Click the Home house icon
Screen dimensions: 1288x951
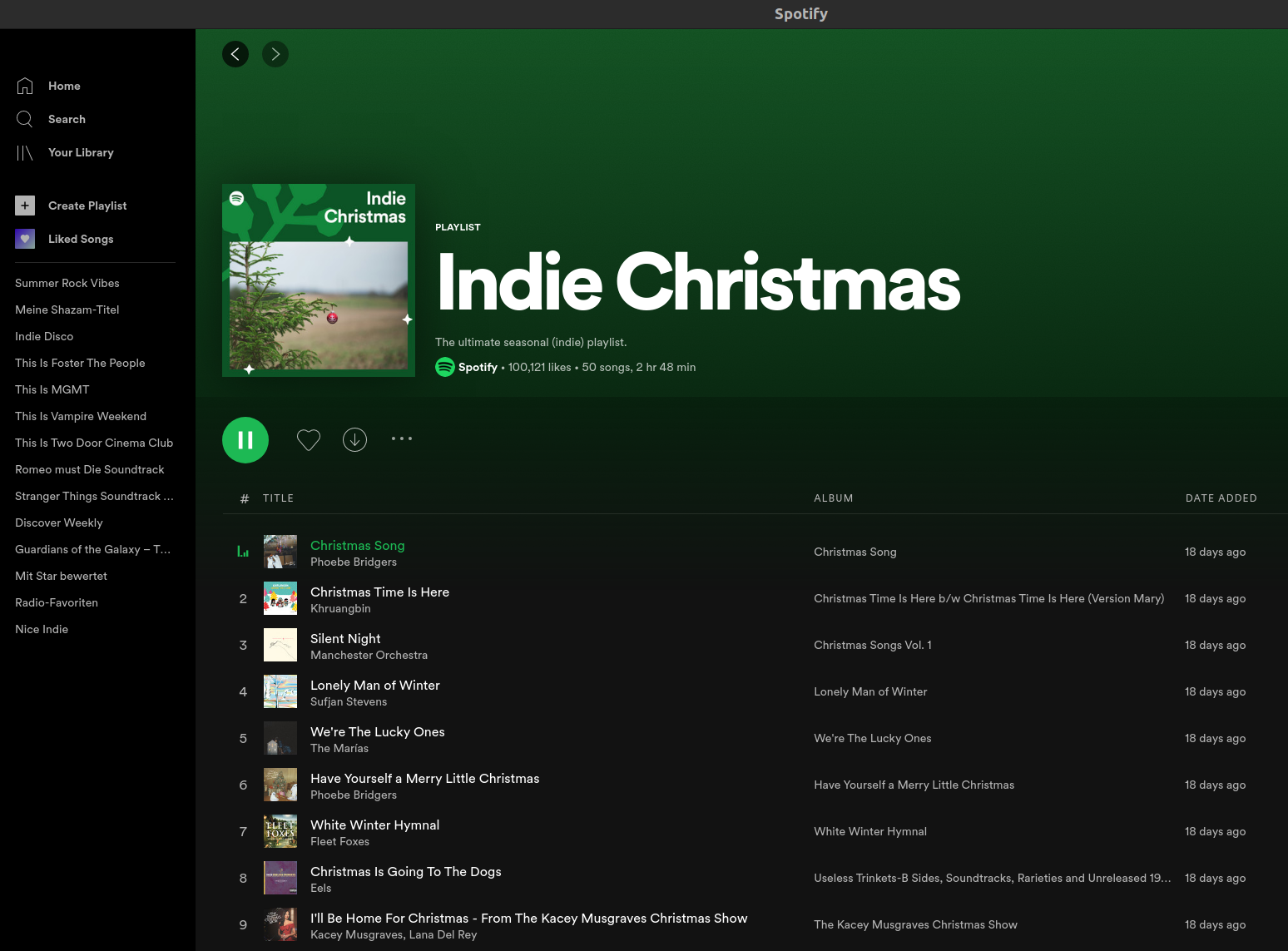tap(25, 86)
